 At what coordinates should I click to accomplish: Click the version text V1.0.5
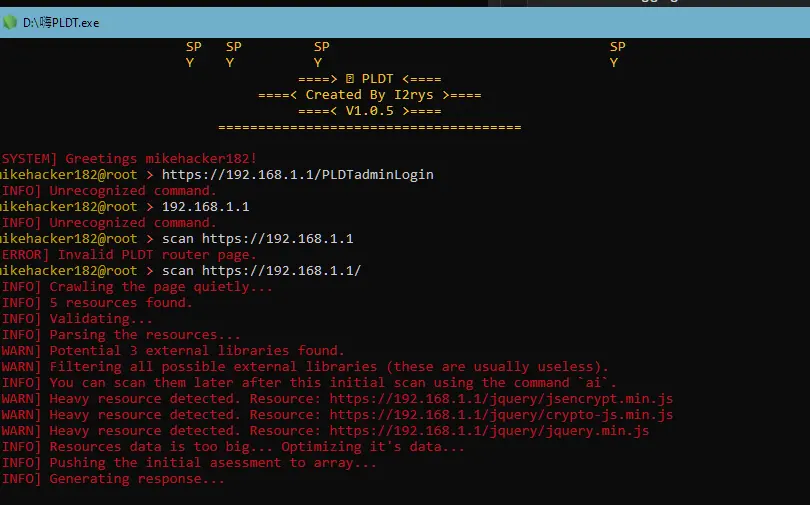(370, 111)
